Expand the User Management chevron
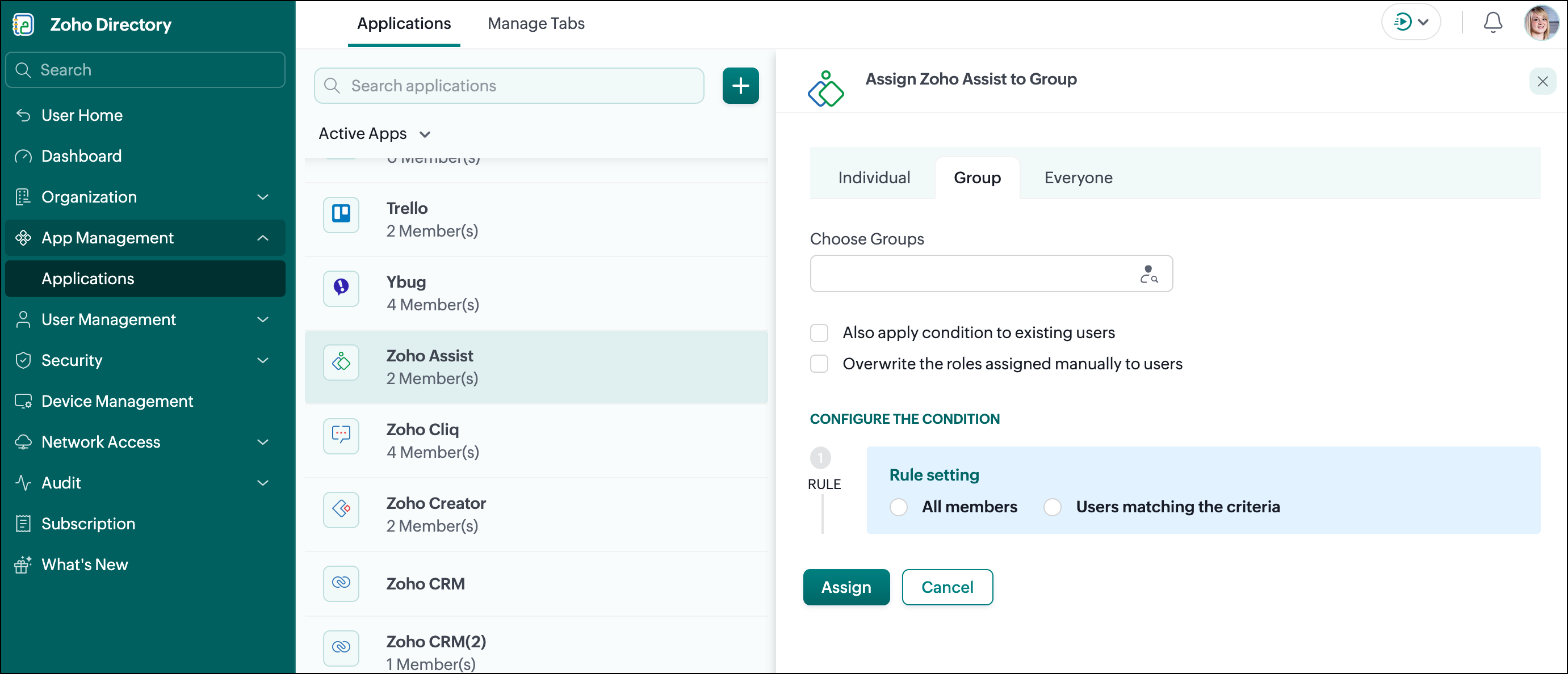The image size is (1568, 674). [263, 320]
